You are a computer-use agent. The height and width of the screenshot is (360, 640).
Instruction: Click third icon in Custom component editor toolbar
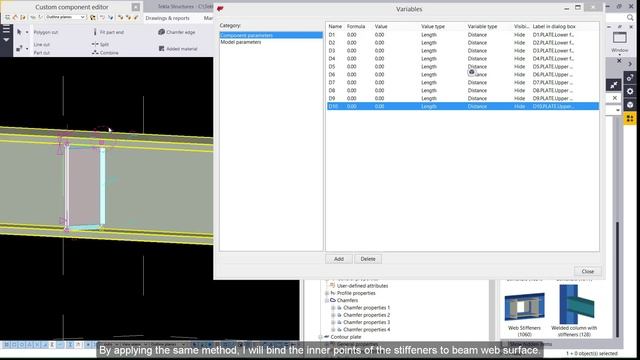click(23, 17)
